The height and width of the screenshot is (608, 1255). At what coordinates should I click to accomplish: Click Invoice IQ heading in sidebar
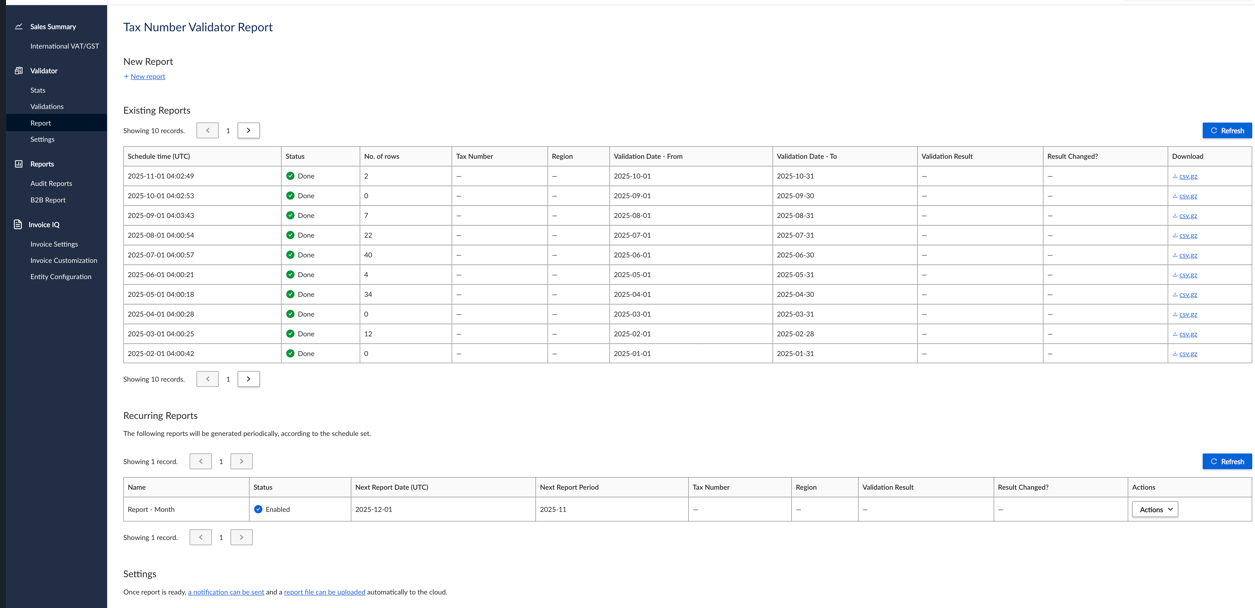(44, 225)
